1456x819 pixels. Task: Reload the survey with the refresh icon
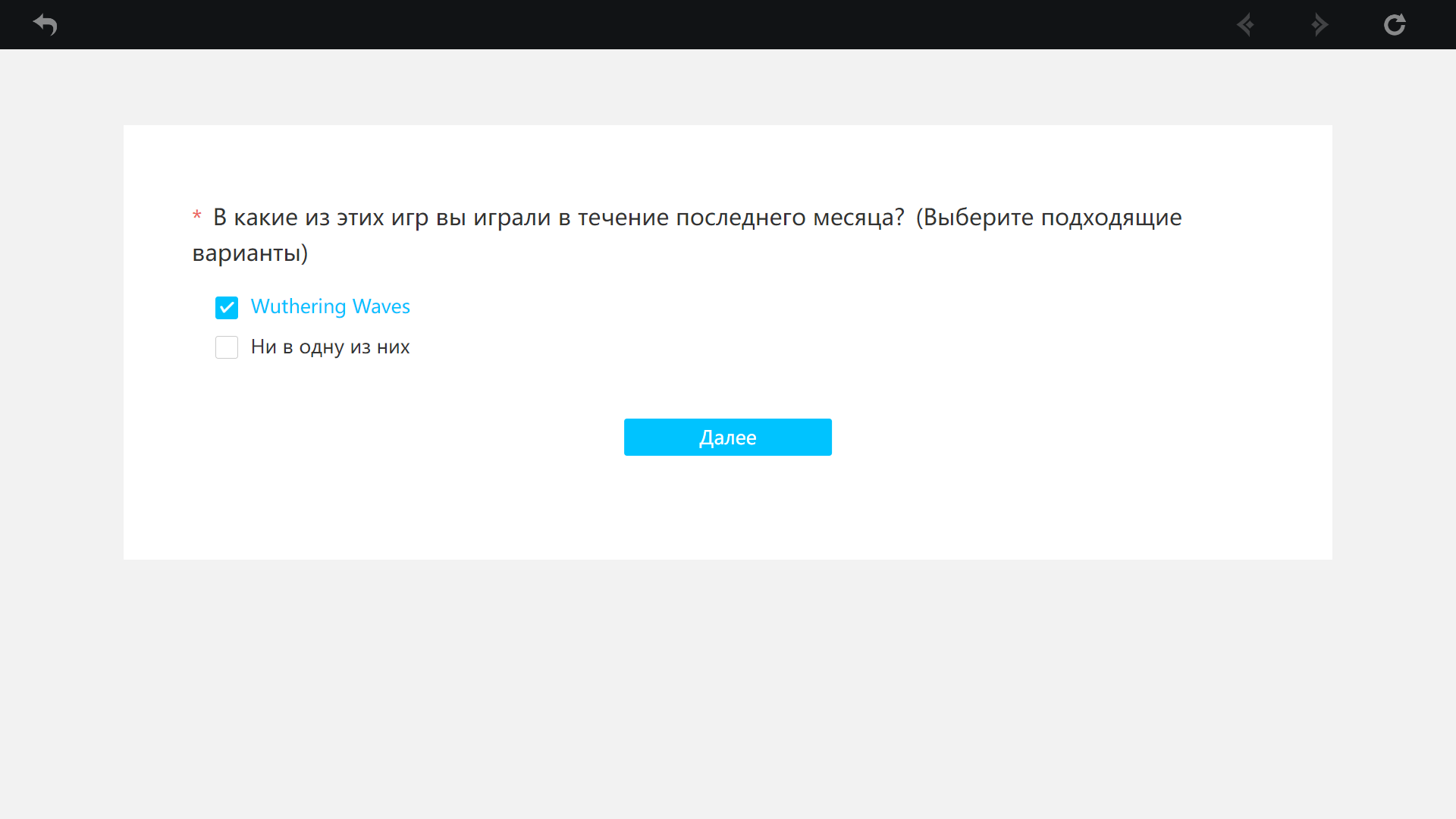click(x=1395, y=25)
